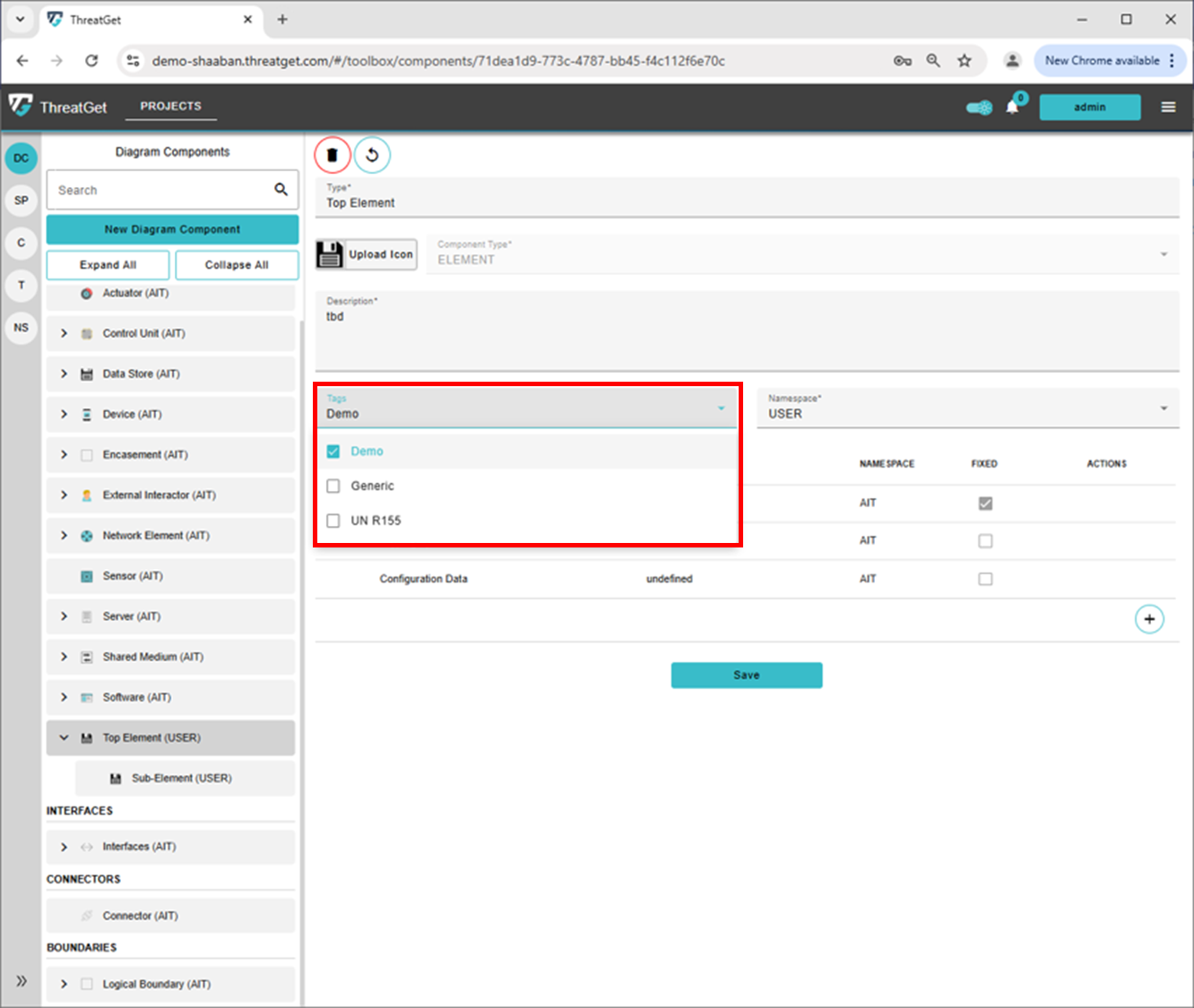Screen dimensions: 1194x1008
Task: Click the round plus add-property icon
Action: 1149,619
